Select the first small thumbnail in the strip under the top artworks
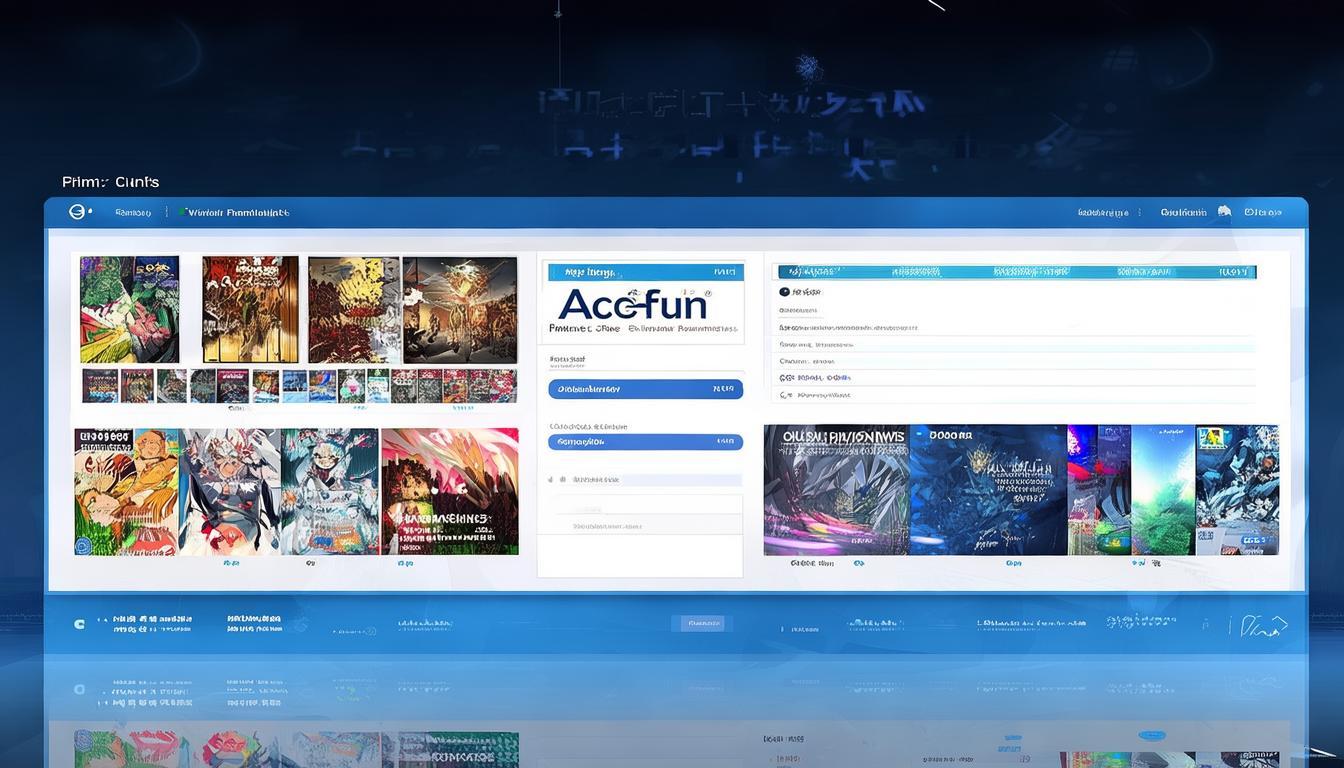Viewport: 1344px width, 768px height. coord(99,385)
